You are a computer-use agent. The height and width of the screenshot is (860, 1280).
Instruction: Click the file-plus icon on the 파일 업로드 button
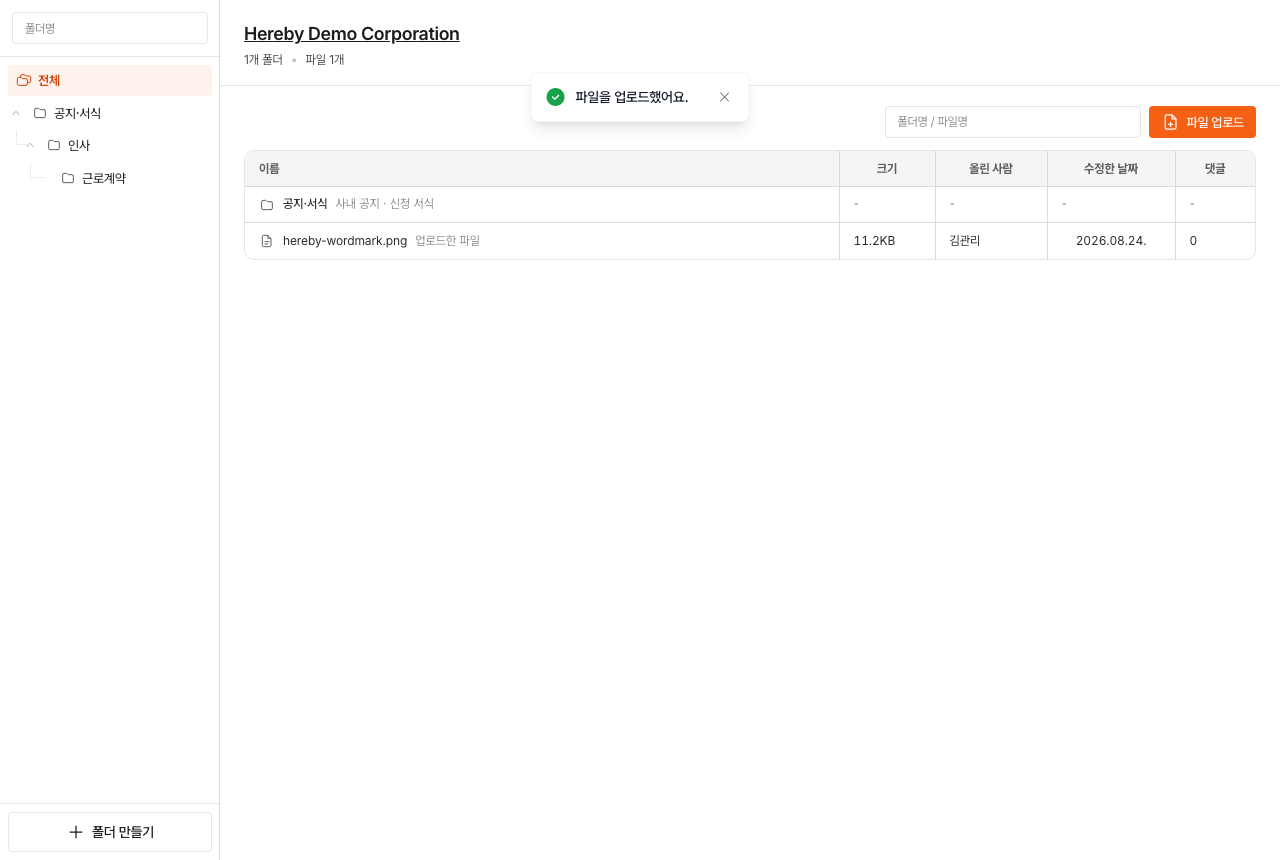tap(1170, 122)
